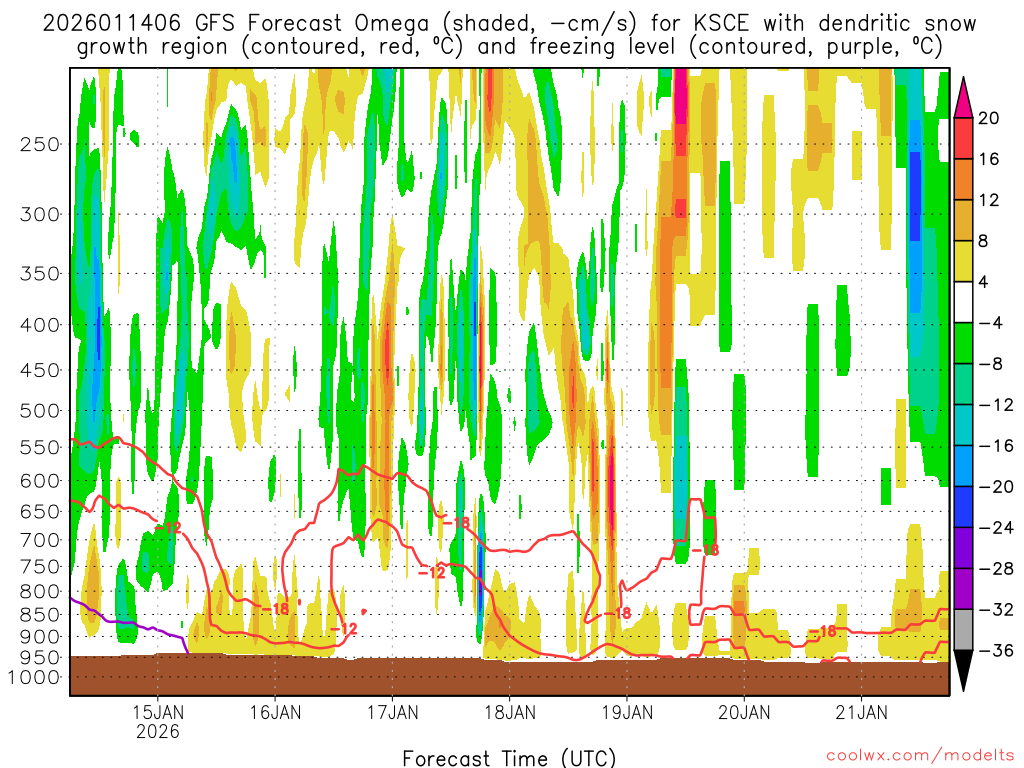Click the 19JAN time axis label
The image size is (1024, 768).
pos(627,712)
